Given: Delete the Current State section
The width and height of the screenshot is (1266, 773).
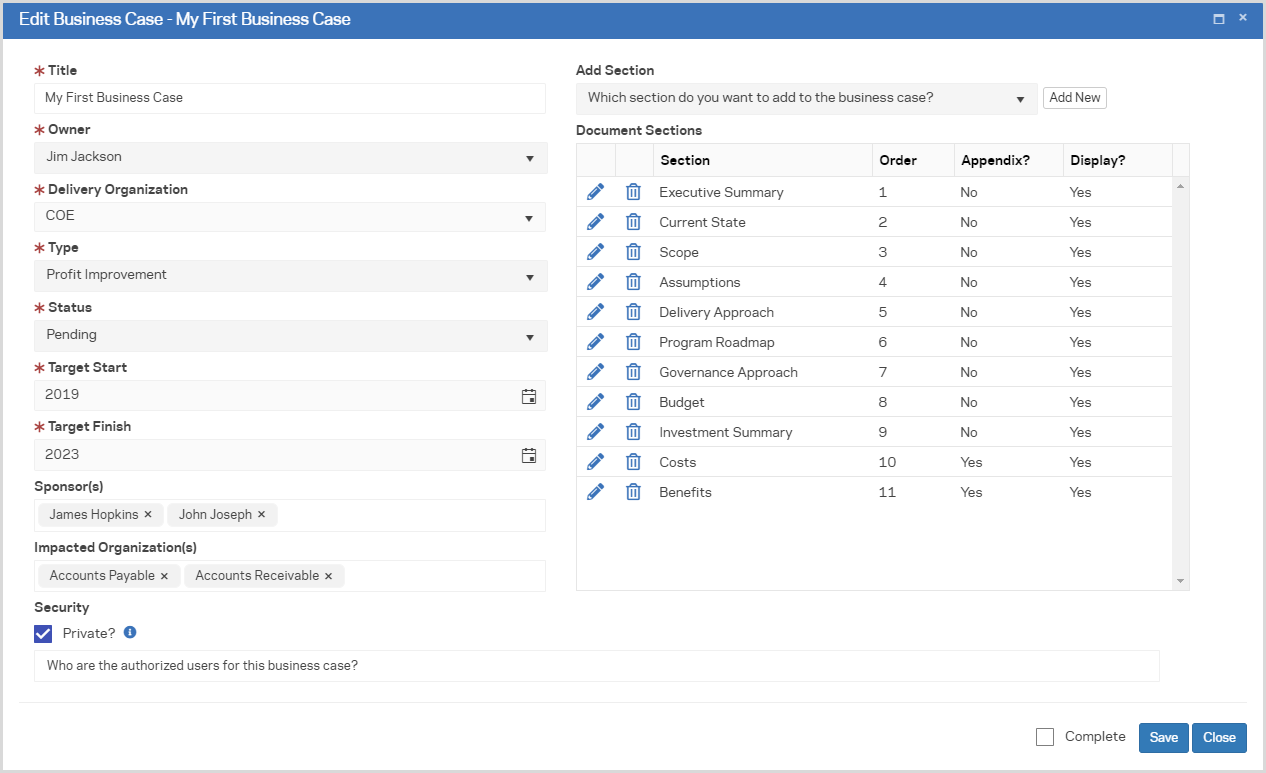Looking at the screenshot, I should pyautogui.click(x=633, y=222).
